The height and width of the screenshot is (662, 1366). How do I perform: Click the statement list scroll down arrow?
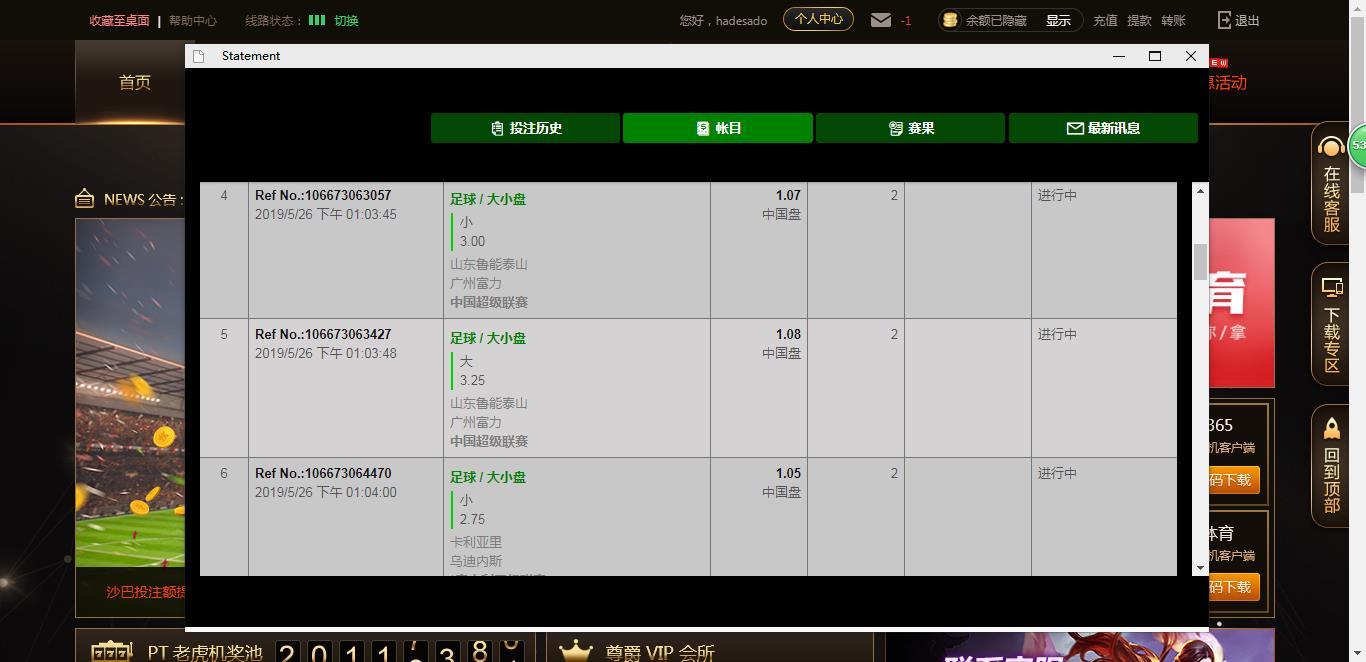click(1200, 568)
